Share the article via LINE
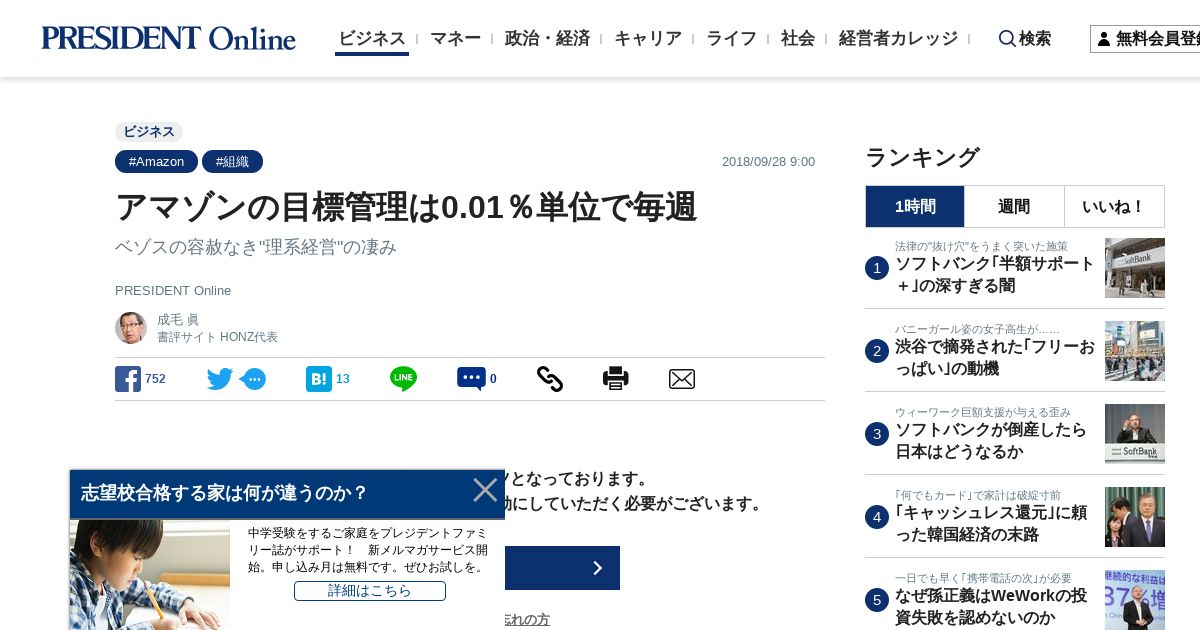The height and width of the screenshot is (630, 1200). click(x=403, y=379)
